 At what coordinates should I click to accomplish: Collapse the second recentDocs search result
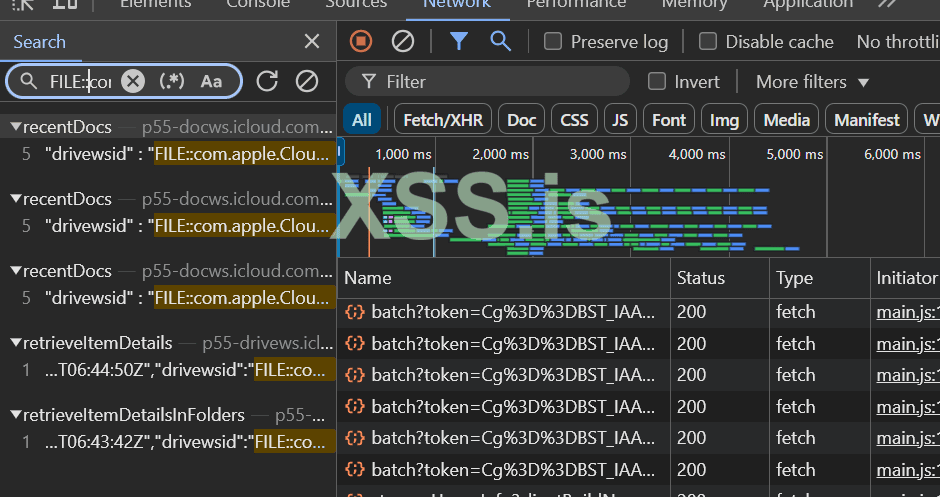click(x=16, y=199)
